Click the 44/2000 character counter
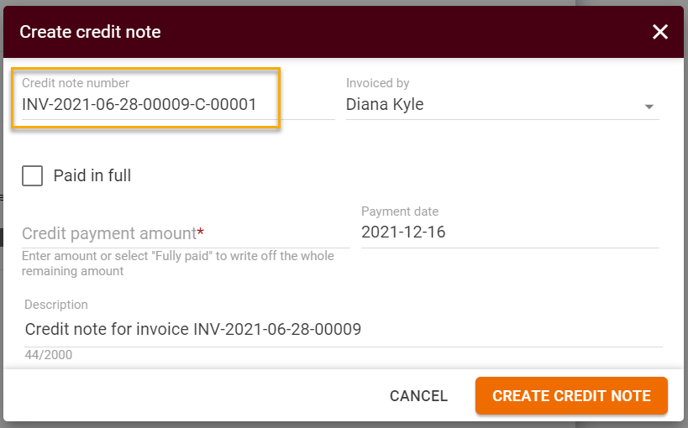Image resolution: width=688 pixels, height=428 pixels. (x=48, y=355)
